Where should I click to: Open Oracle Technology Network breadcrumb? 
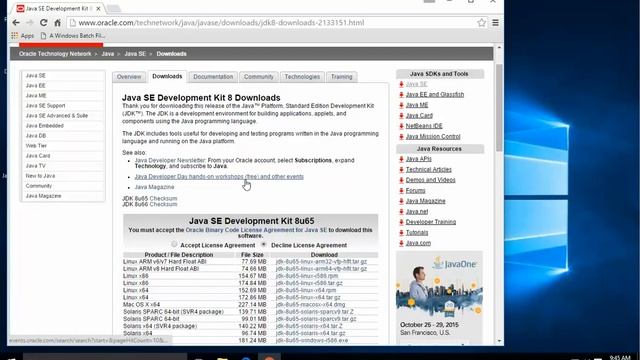point(55,54)
